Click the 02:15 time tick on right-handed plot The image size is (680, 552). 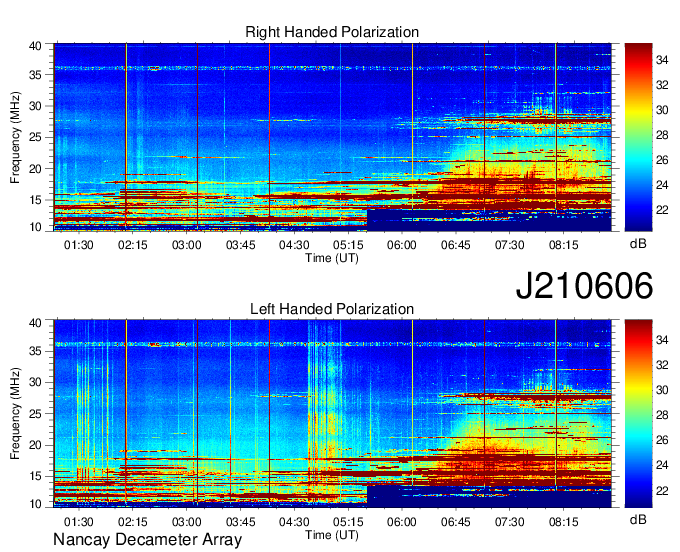point(133,245)
